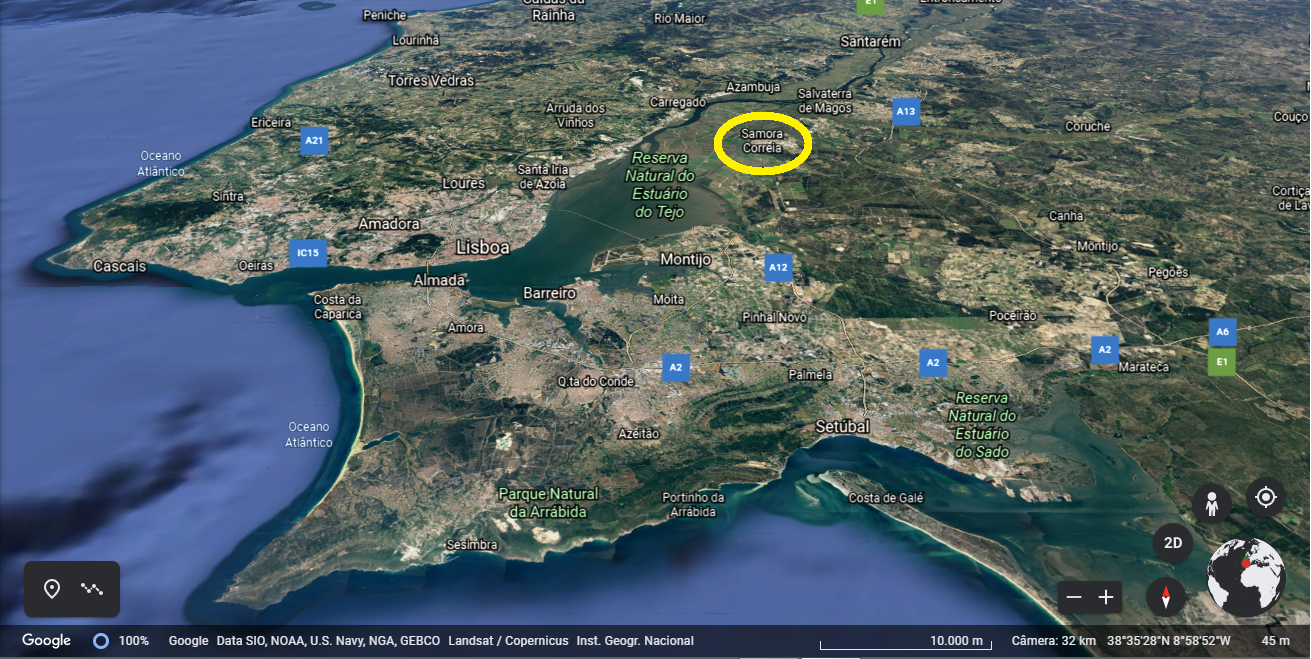
Task: Click the Almada label
Action: [x=439, y=281]
